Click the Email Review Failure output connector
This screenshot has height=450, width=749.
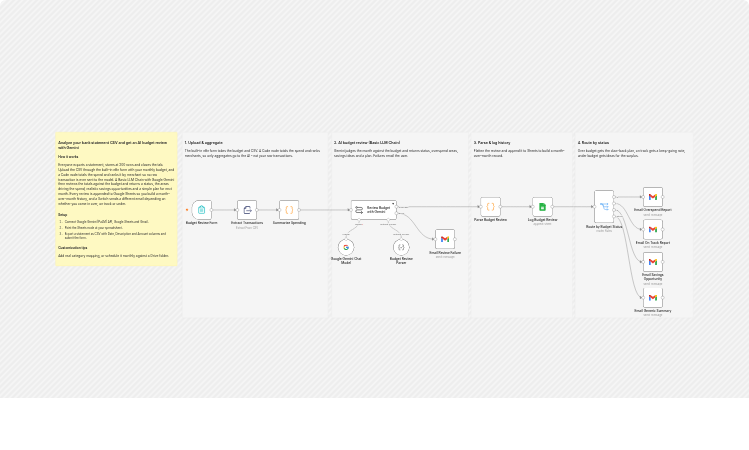455,239
